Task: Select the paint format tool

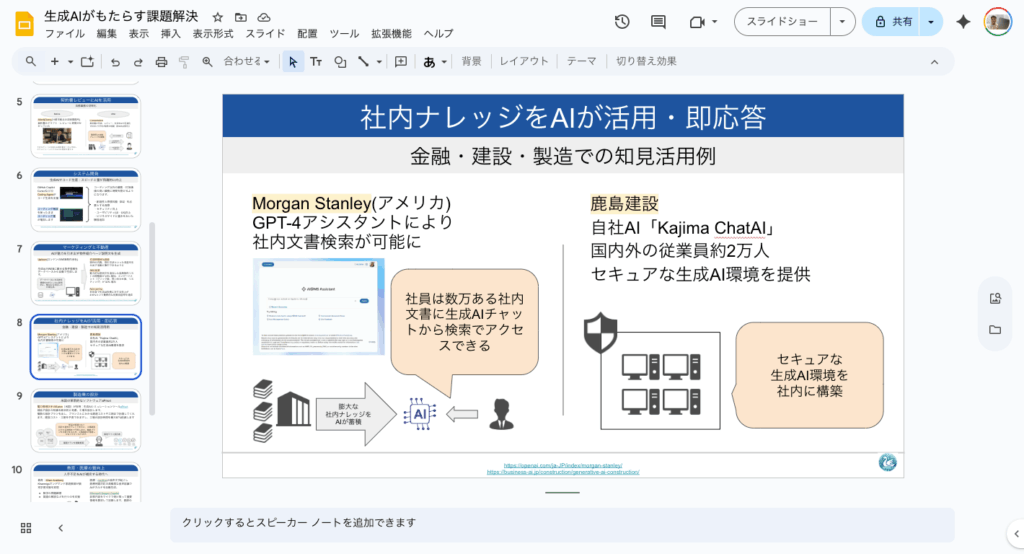Action: [x=184, y=62]
